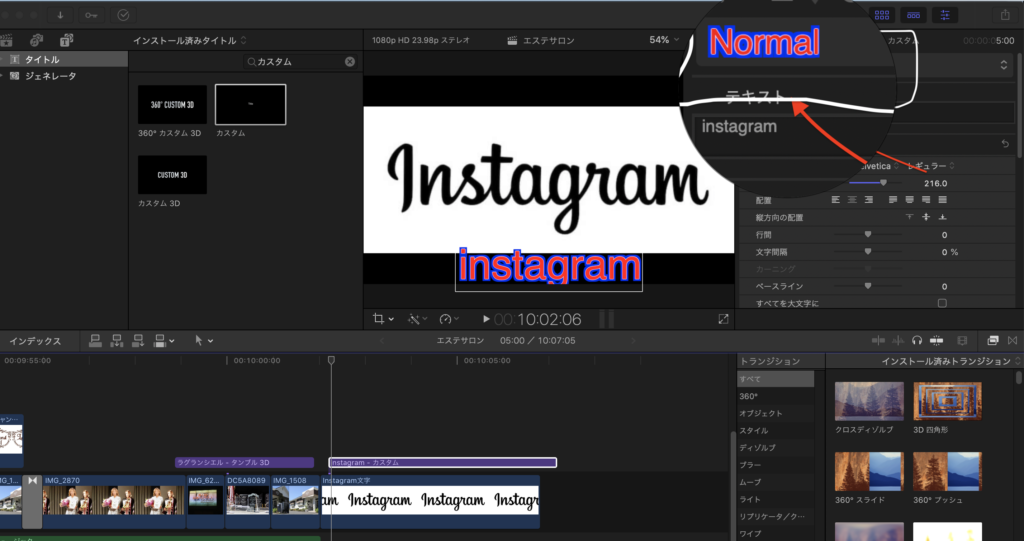Select the Instagram文字 timeline clip
This screenshot has height=541, width=1024.
pyautogui.click(x=430, y=501)
